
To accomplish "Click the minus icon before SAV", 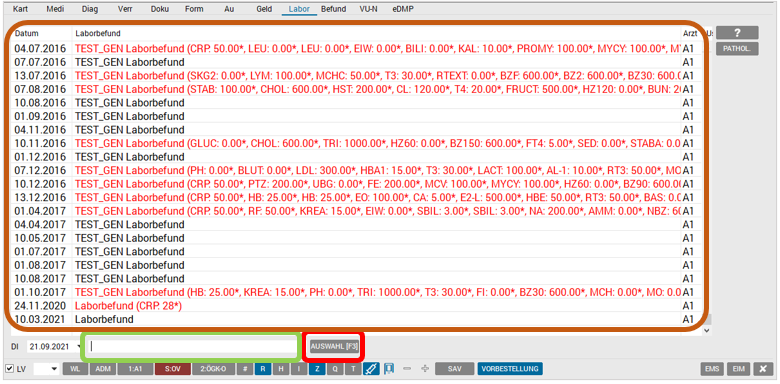I will click(407, 369).
